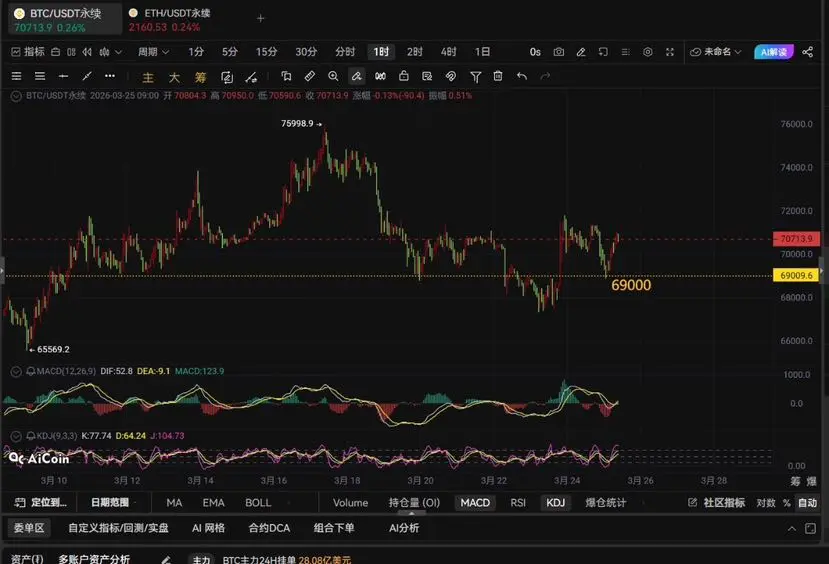Click the pencil edit icon in top toolbar
This screenshot has height=564, width=829.
click(581, 52)
